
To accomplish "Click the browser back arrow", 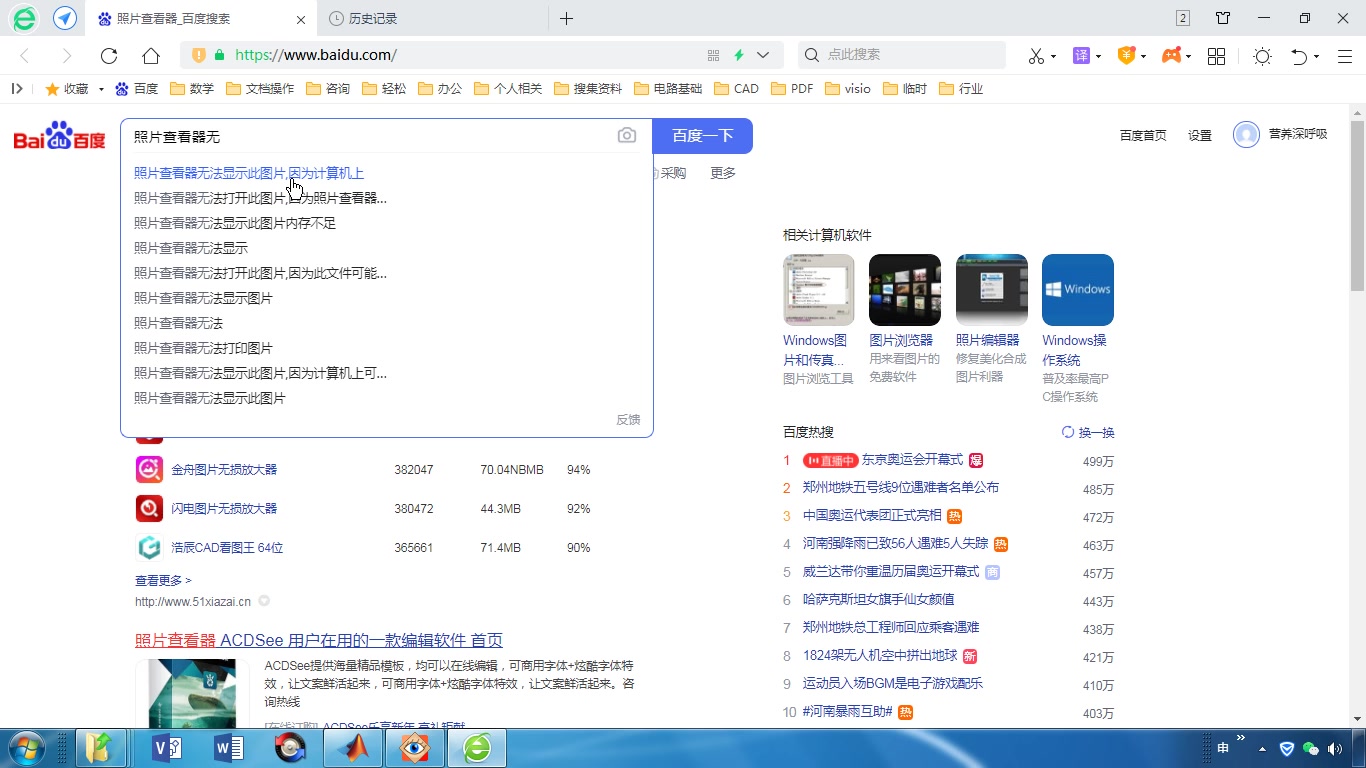I will click(25, 56).
